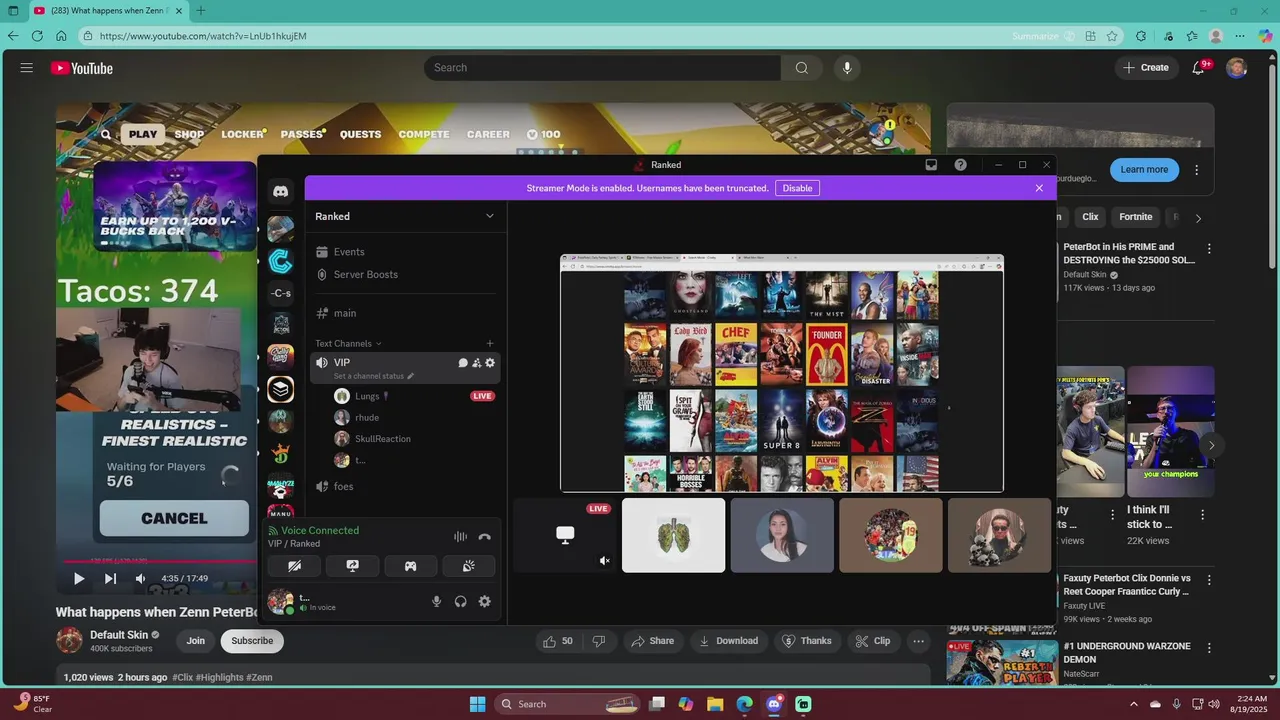The width and height of the screenshot is (1280, 720).
Task: Open the DraftKings crown server icon
Action: [280, 453]
